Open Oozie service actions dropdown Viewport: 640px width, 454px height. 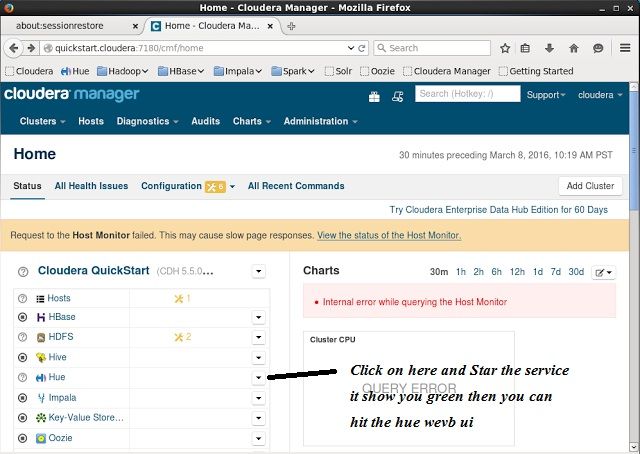258,438
